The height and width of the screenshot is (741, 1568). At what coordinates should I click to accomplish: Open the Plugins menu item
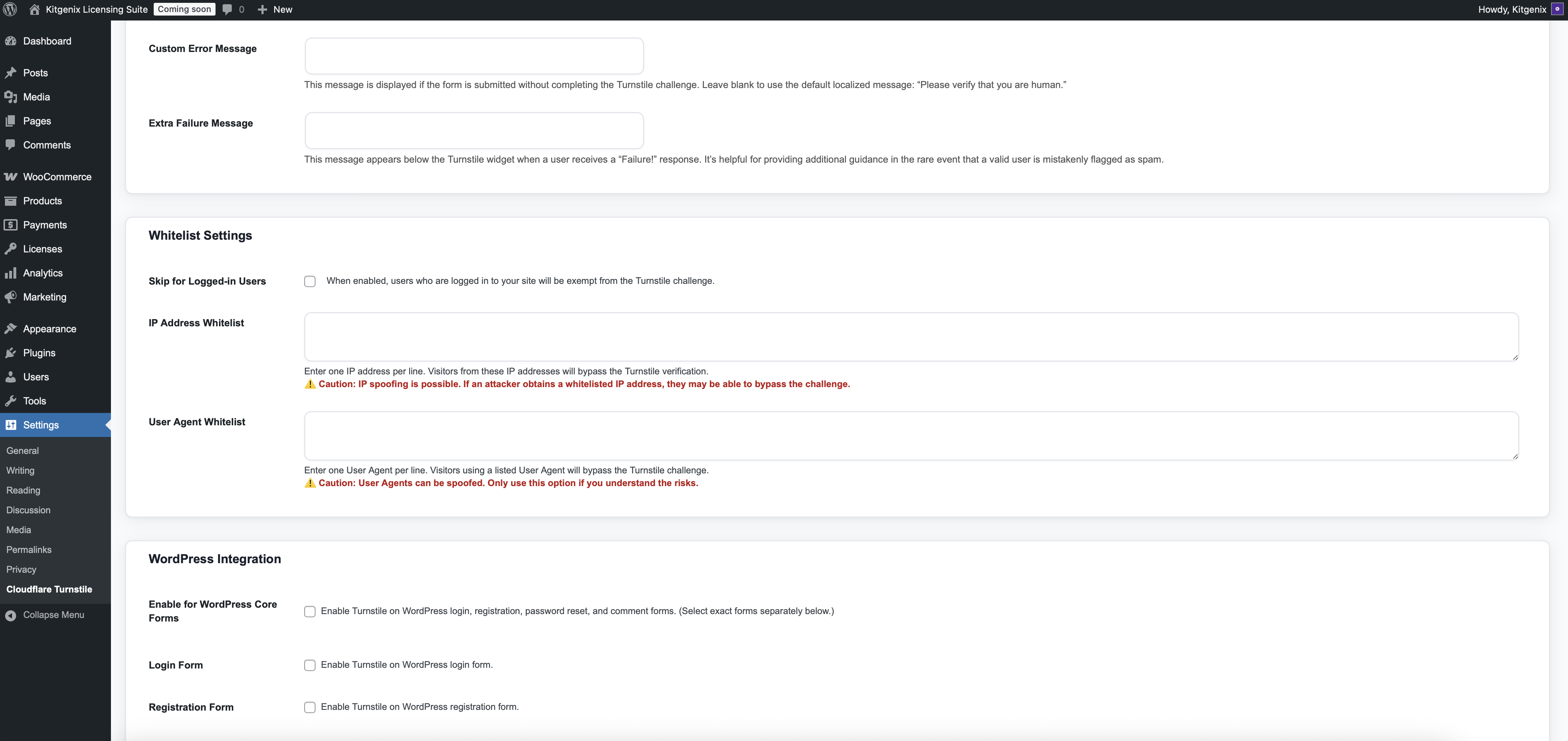pyautogui.click(x=55, y=352)
